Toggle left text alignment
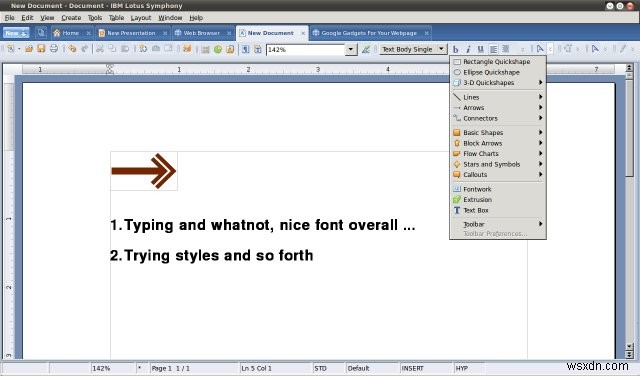 point(493,49)
